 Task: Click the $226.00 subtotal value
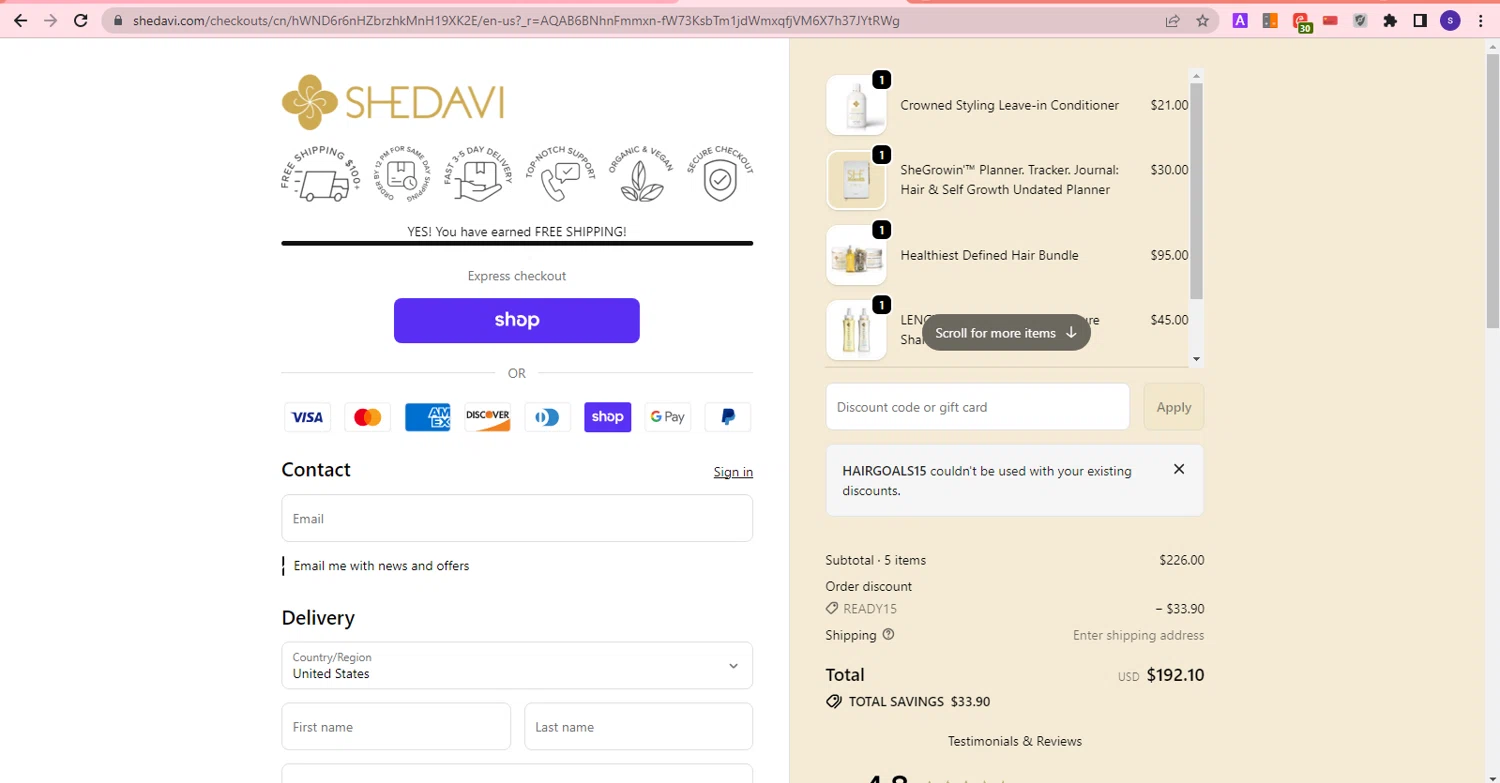pyautogui.click(x=1182, y=560)
